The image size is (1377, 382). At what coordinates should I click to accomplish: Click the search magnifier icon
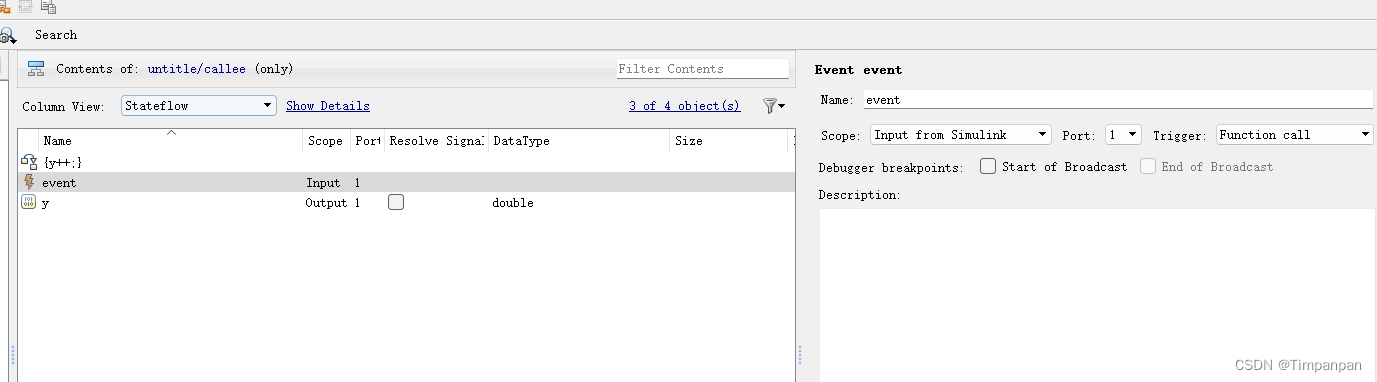7,35
